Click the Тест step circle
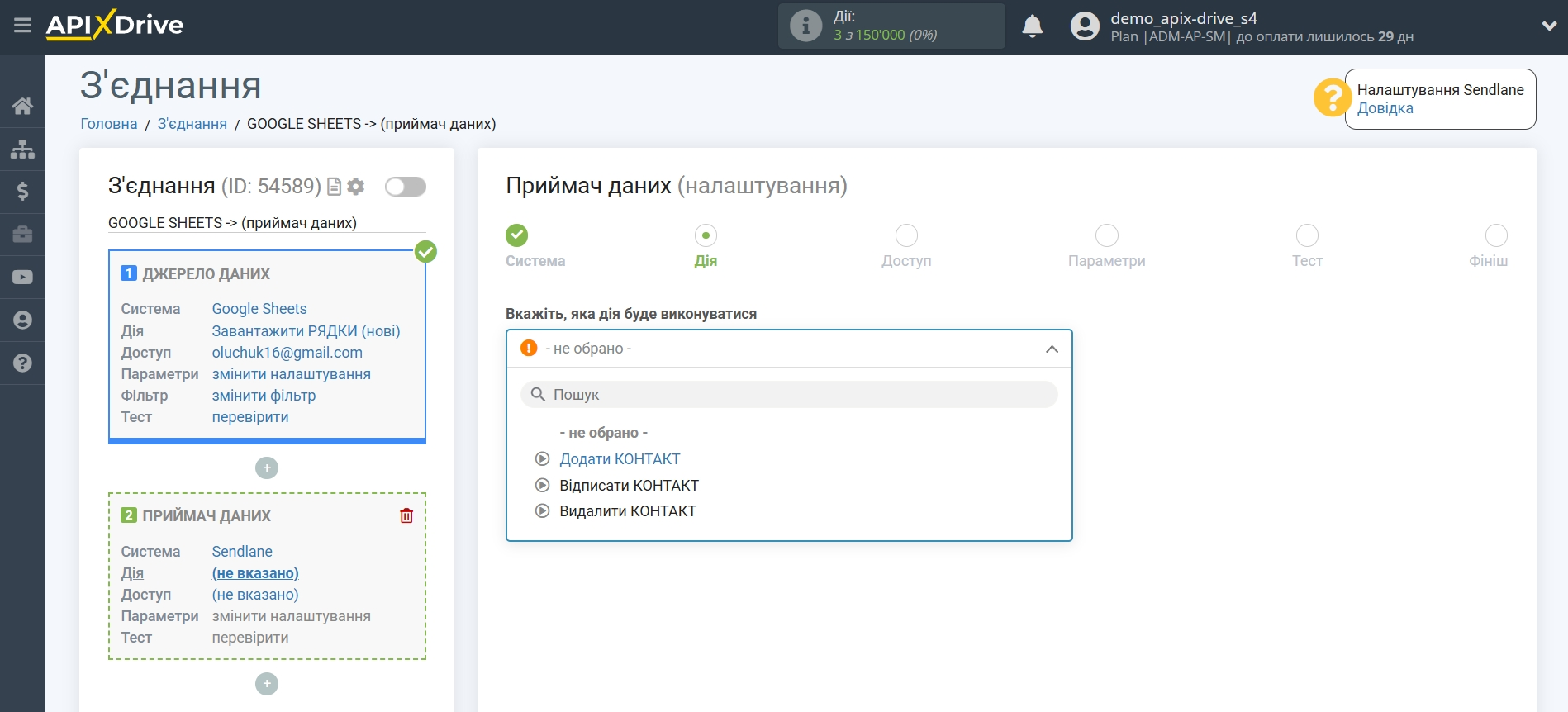This screenshot has width=1568, height=712. tap(1307, 235)
